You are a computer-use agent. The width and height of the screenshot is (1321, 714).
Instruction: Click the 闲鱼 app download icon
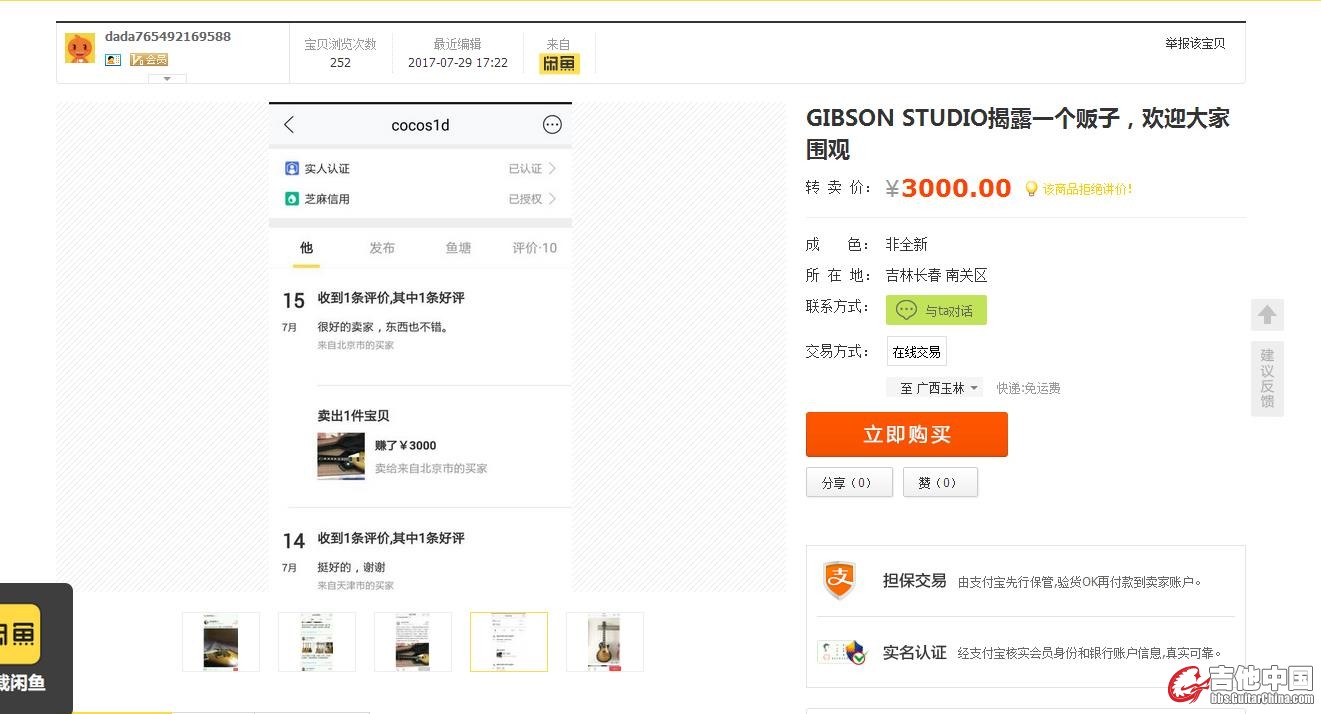tap(20, 634)
